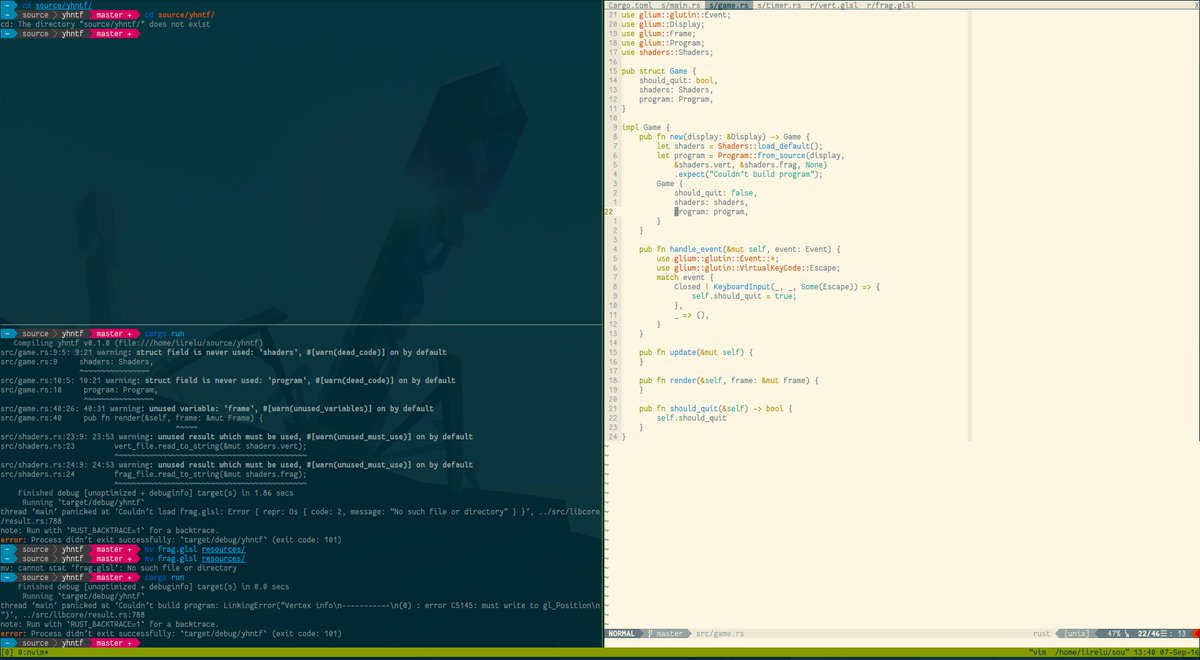This screenshot has width=1200, height=660.
Task: Click the [unix] file format indicator
Action: coord(1076,633)
